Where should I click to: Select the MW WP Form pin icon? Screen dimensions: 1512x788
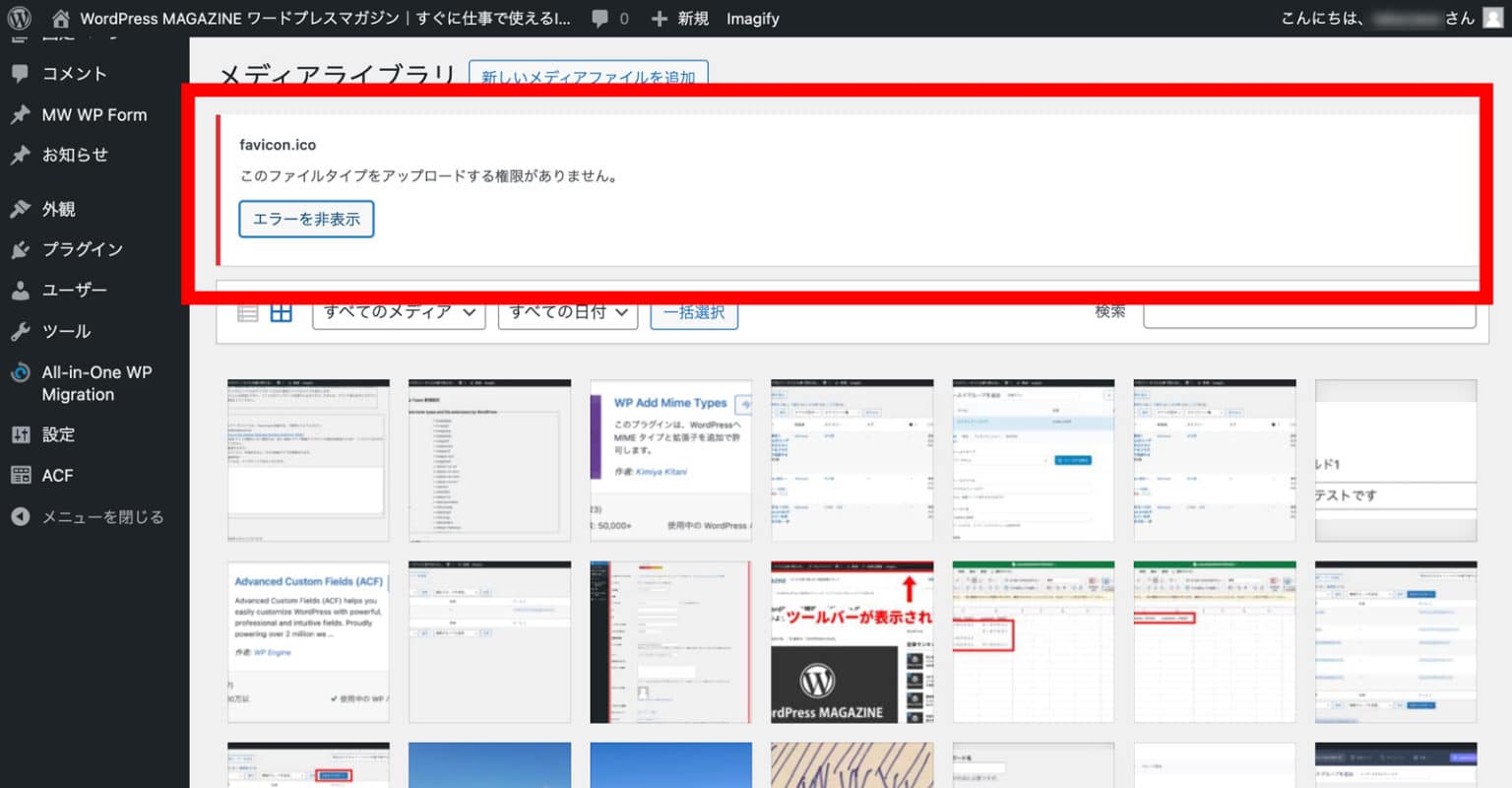(x=20, y=114)
